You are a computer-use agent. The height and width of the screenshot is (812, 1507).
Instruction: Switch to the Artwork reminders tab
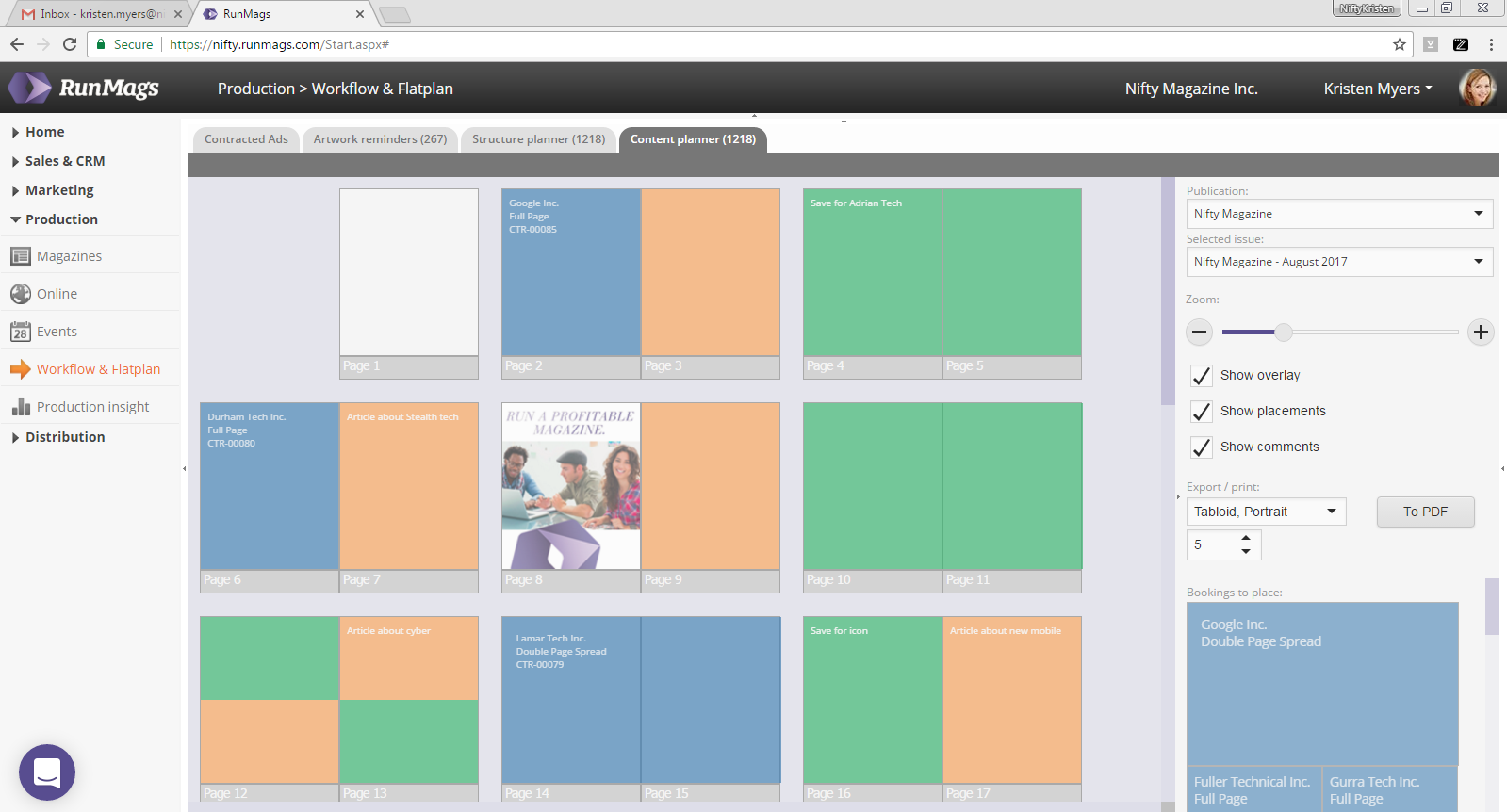pos(380,139)
